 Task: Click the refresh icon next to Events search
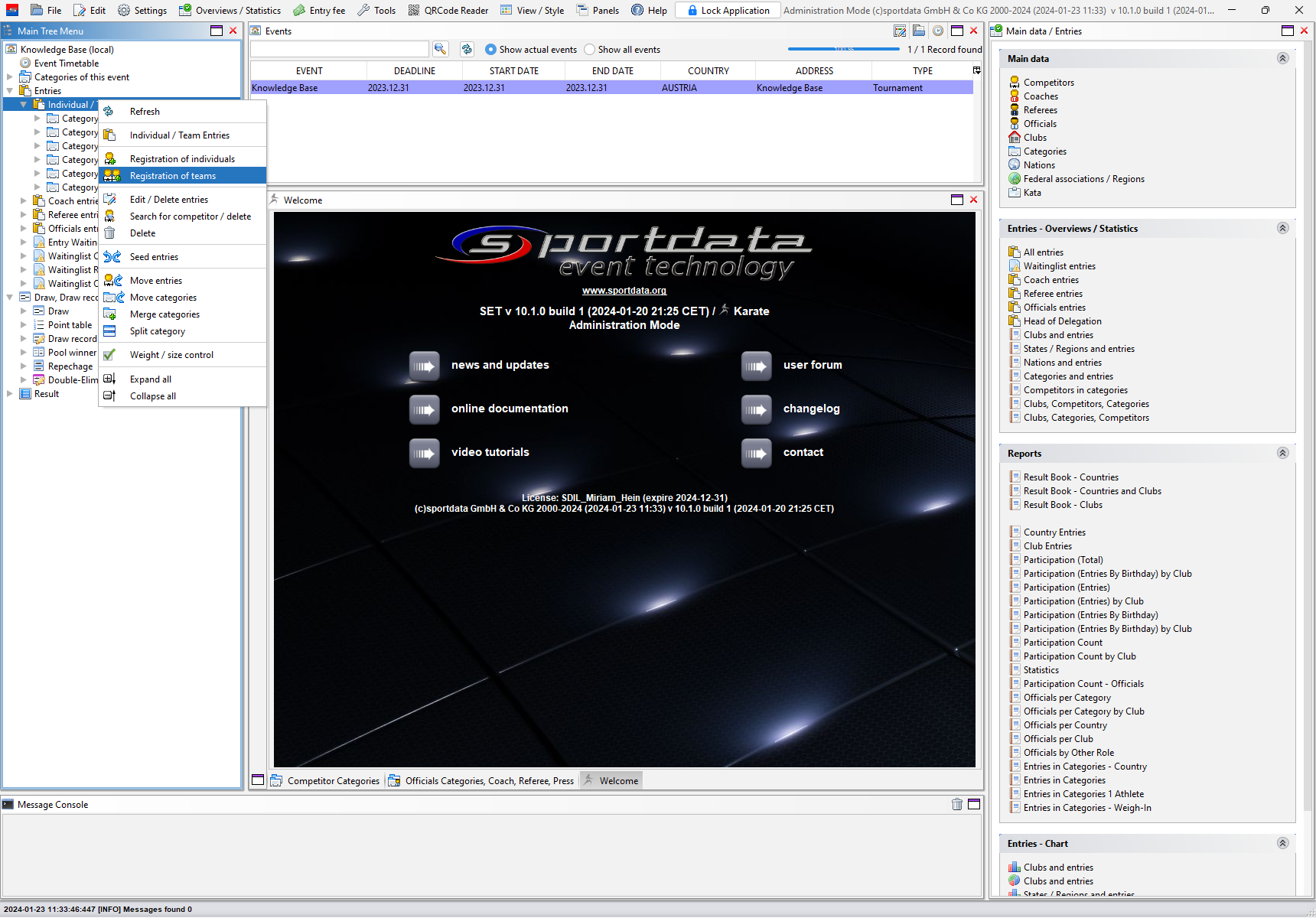tap(467, 49)
